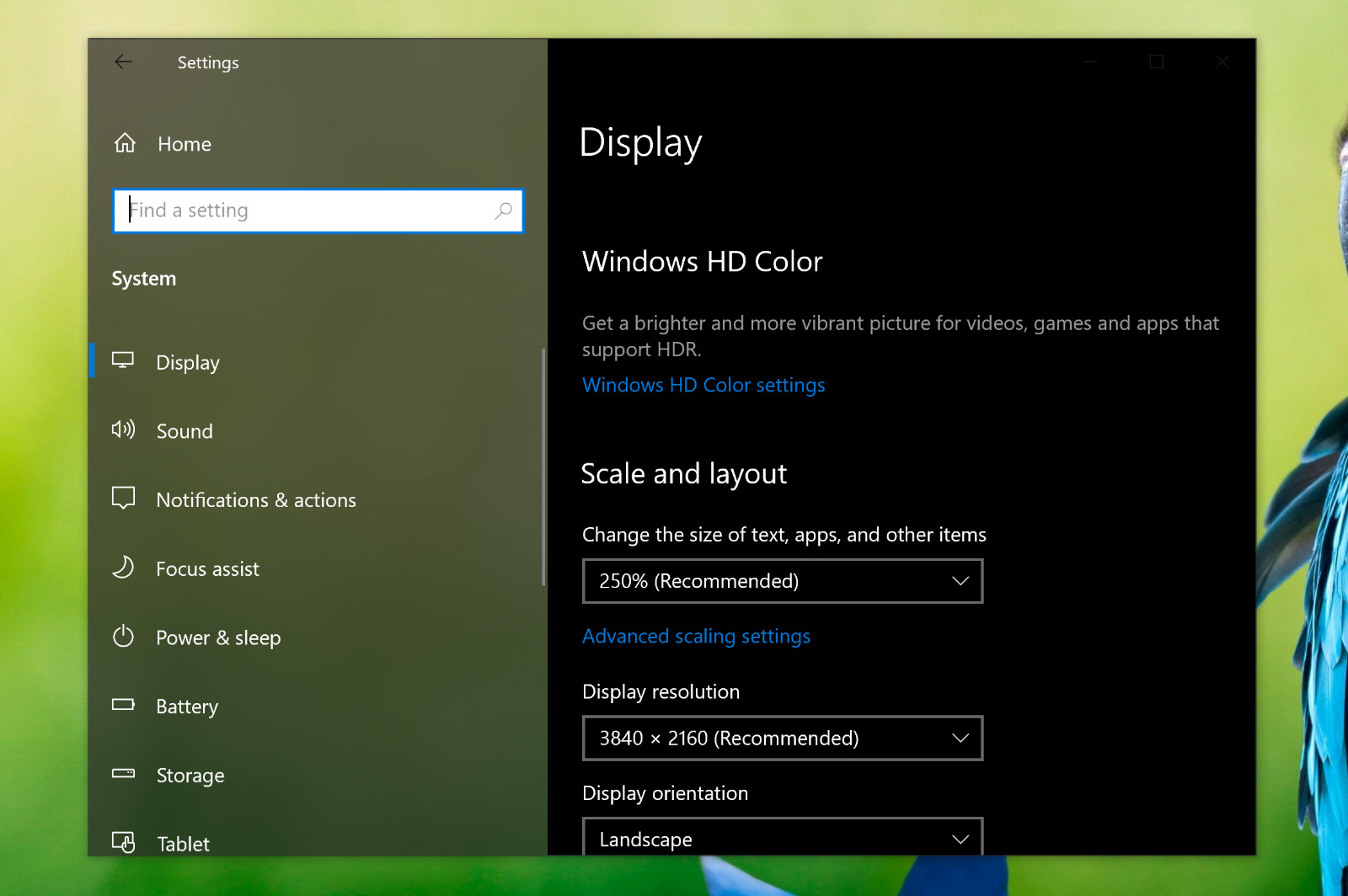The width and height of the screenshot is (1348, 896).
Task: Open Windows HD Color settings link
Action: 703,385
